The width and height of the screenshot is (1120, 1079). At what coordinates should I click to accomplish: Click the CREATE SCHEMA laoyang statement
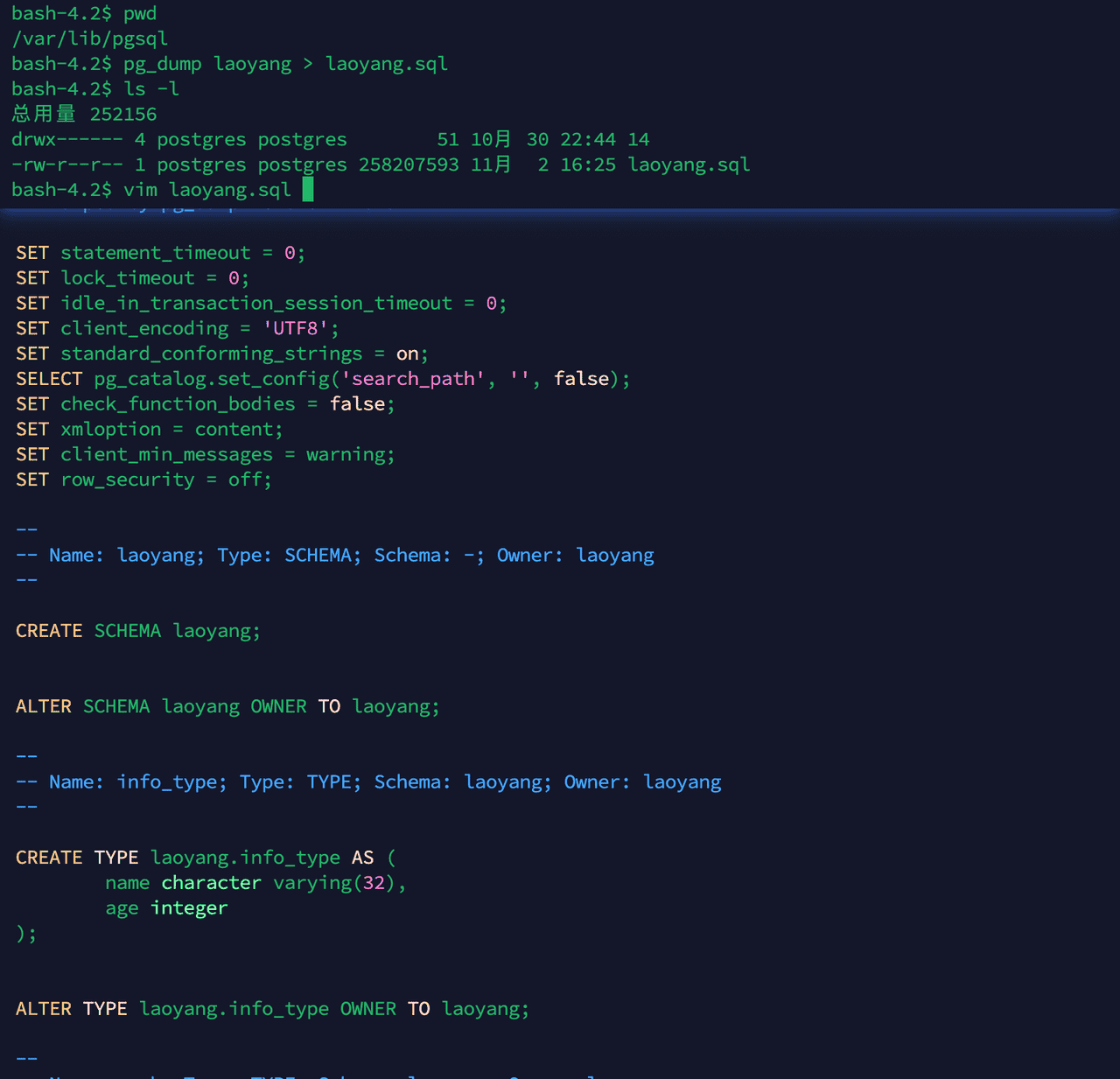136,630
